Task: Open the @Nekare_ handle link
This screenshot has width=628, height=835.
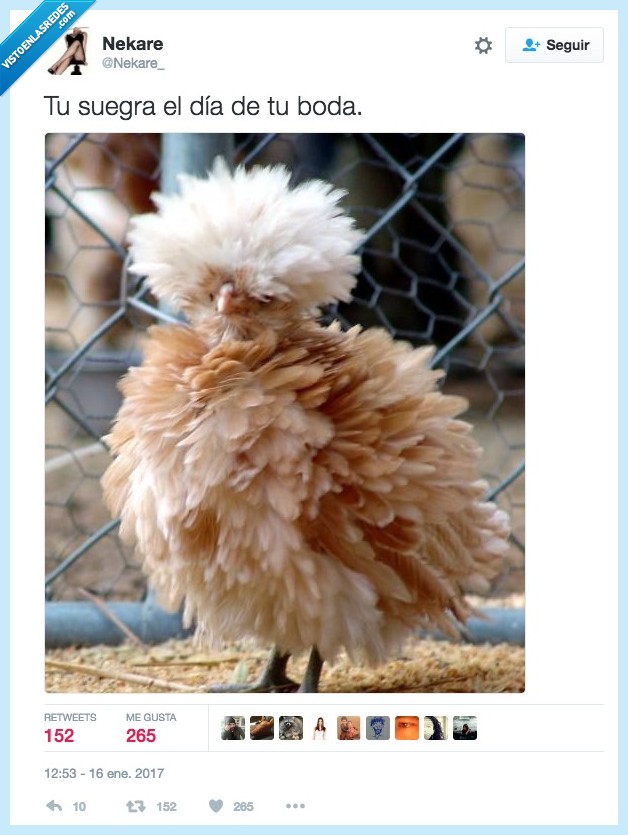Action: coord(133,63)
